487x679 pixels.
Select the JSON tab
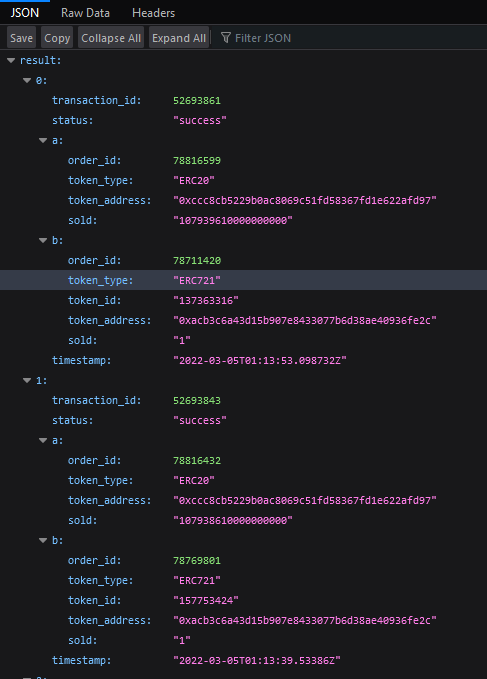pyautogui.click(x=25, y=13)
